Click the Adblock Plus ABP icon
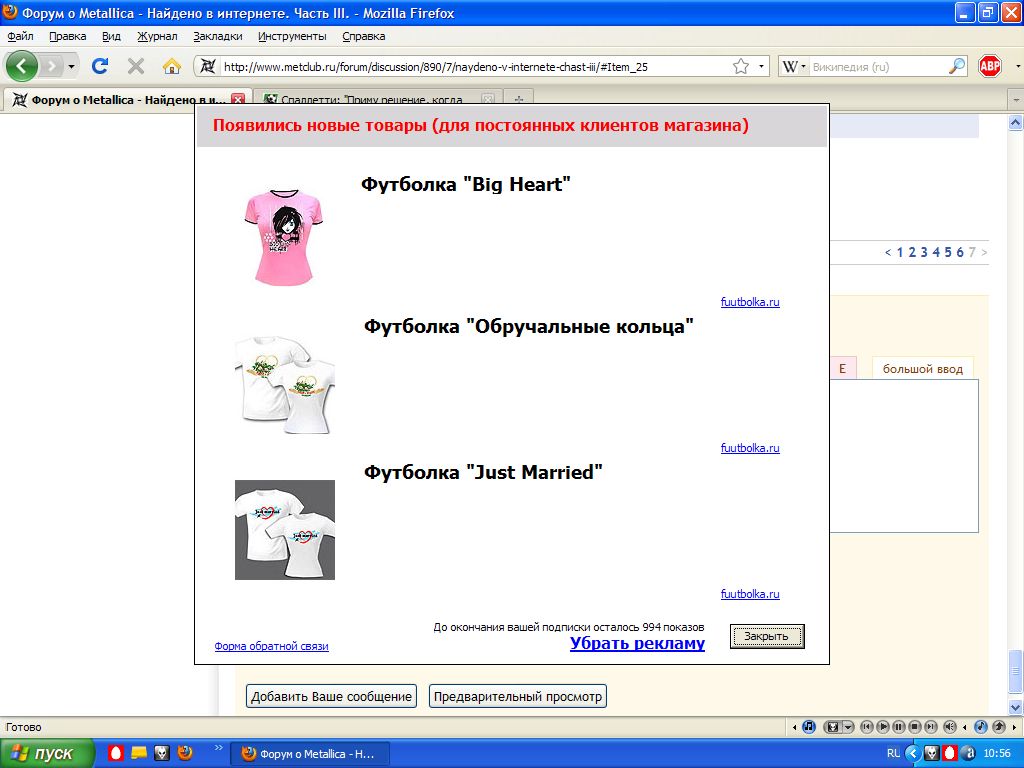This screenshot has width=1024, height=768. tap(990, 67)
